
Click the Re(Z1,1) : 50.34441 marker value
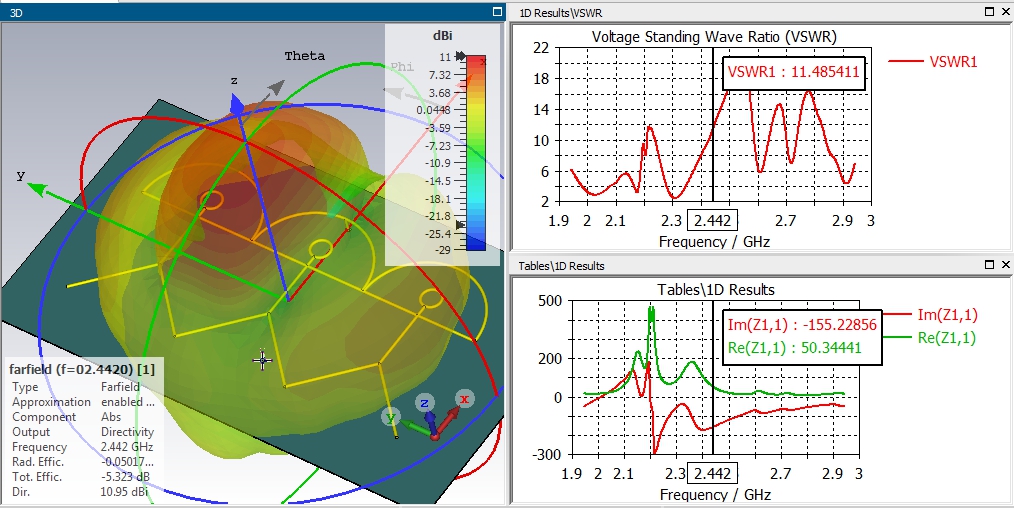coord(795,348)
